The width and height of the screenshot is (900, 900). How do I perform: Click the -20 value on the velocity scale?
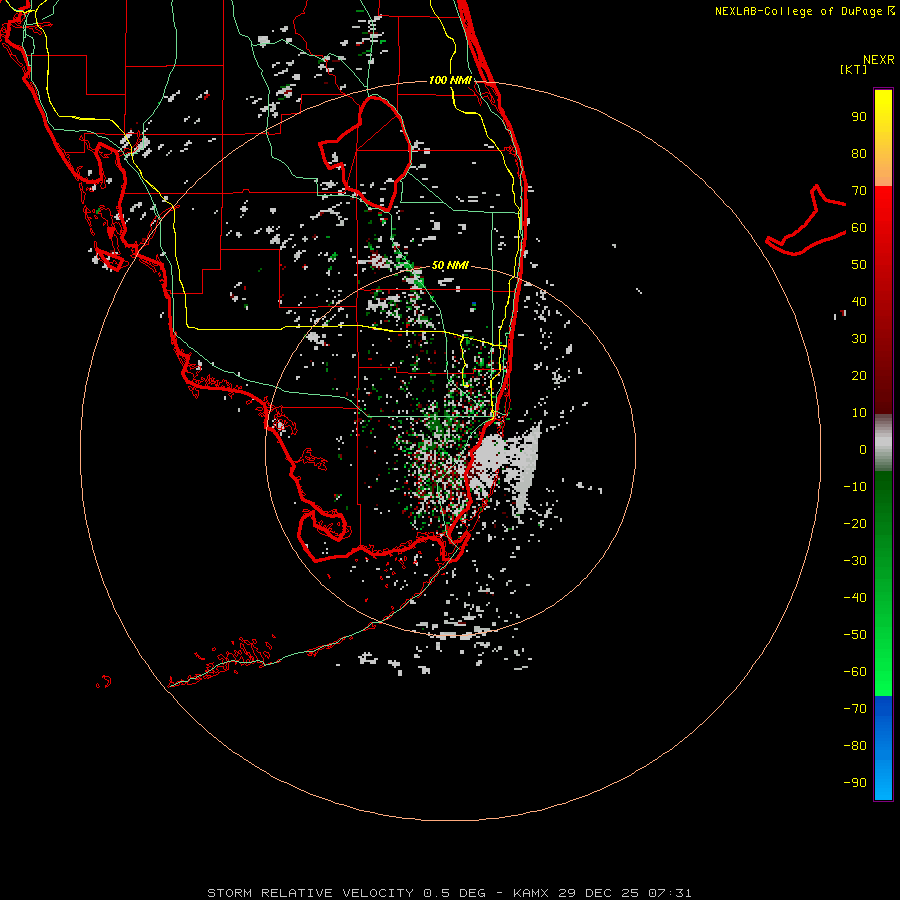pos(855,524)
